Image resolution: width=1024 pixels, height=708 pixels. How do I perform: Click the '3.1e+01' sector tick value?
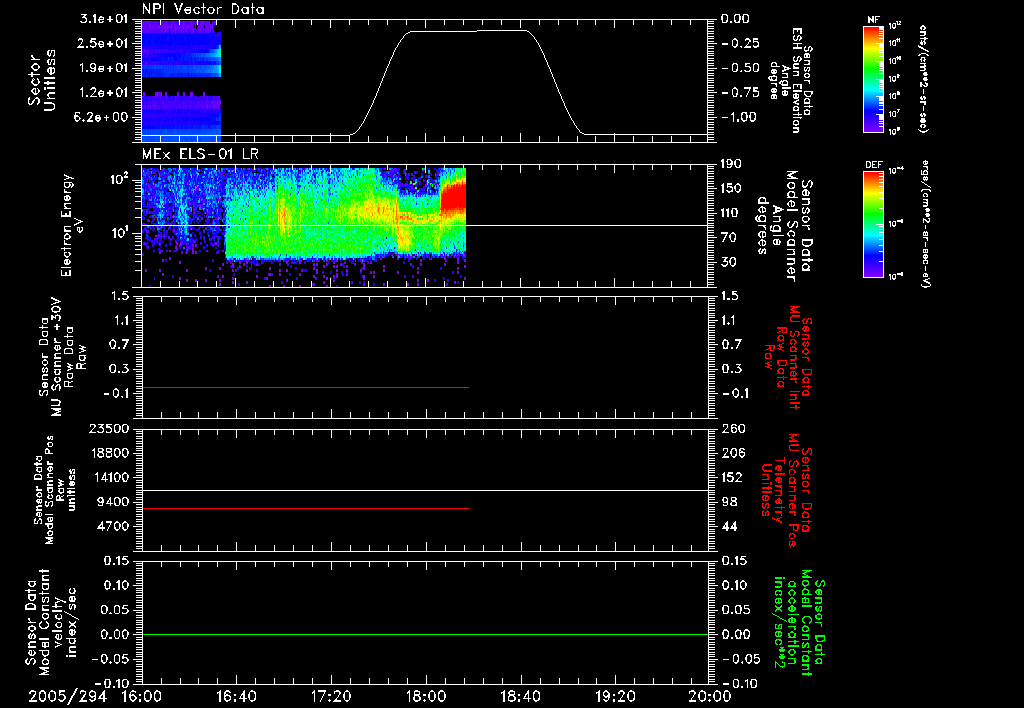tap(103, 18)
